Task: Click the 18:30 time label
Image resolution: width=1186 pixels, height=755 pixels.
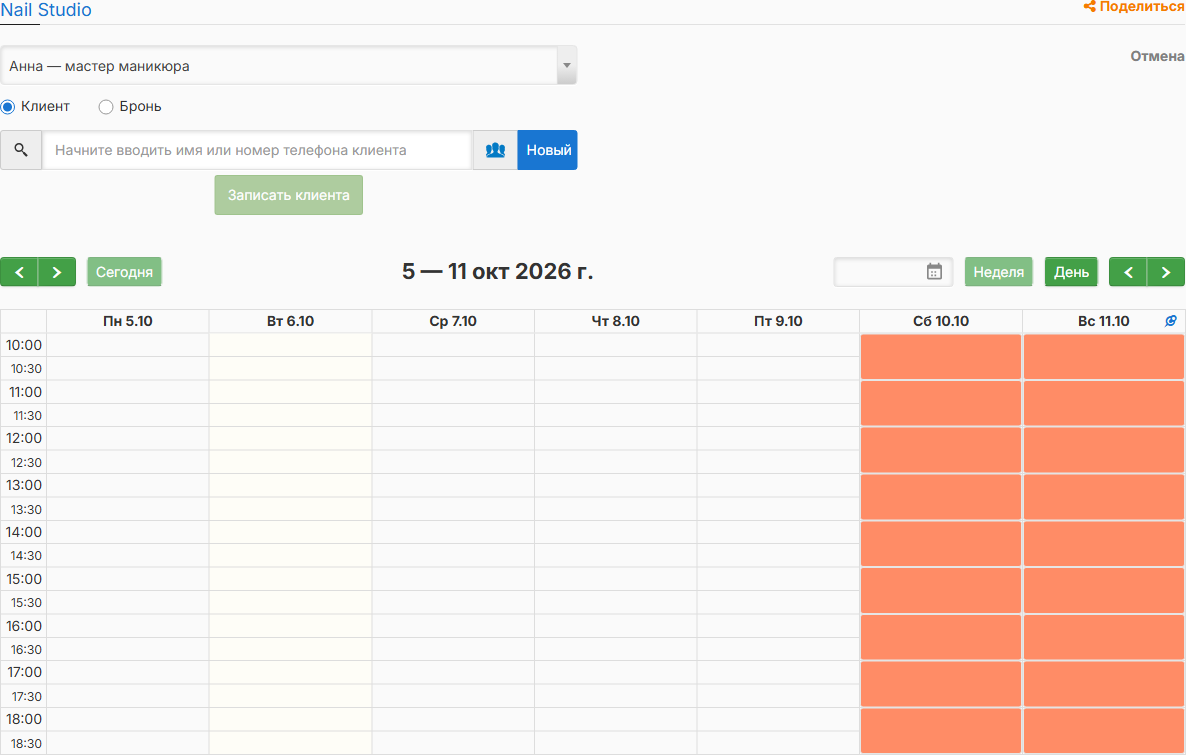Action: coord(26,743)
